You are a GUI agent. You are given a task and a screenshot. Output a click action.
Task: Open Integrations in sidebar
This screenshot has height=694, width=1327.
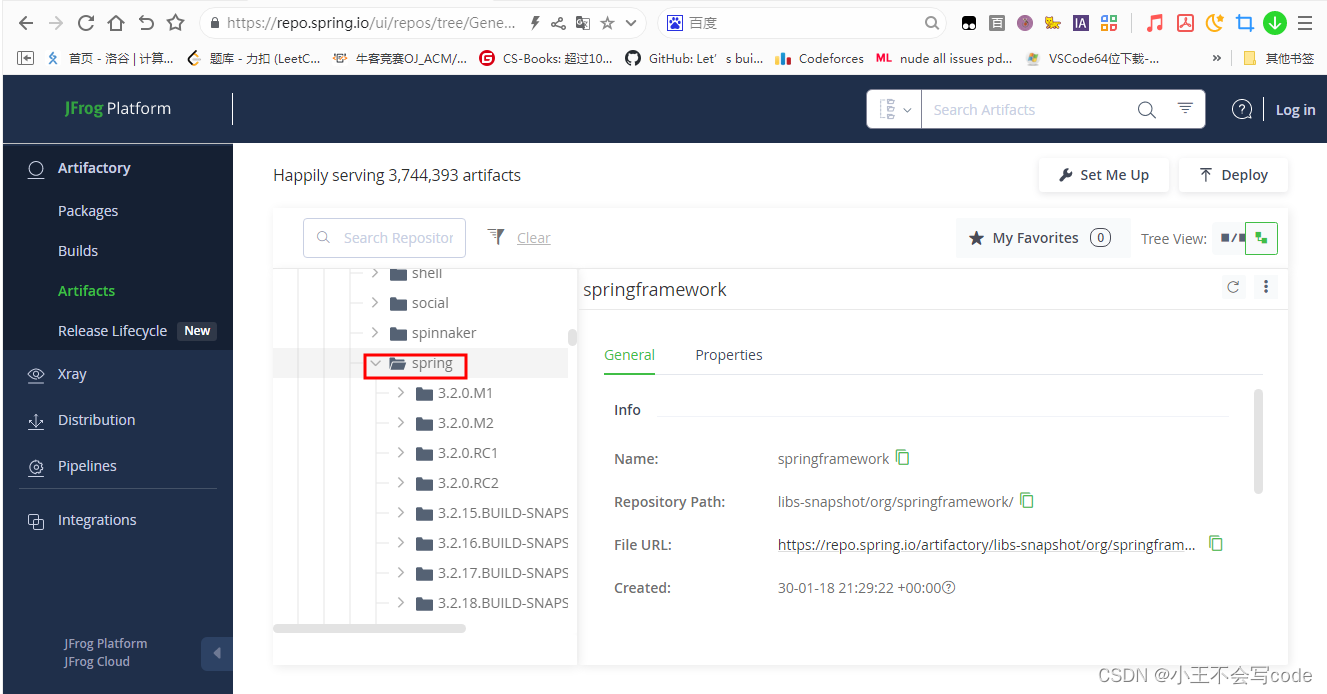(x=97, y=520)
